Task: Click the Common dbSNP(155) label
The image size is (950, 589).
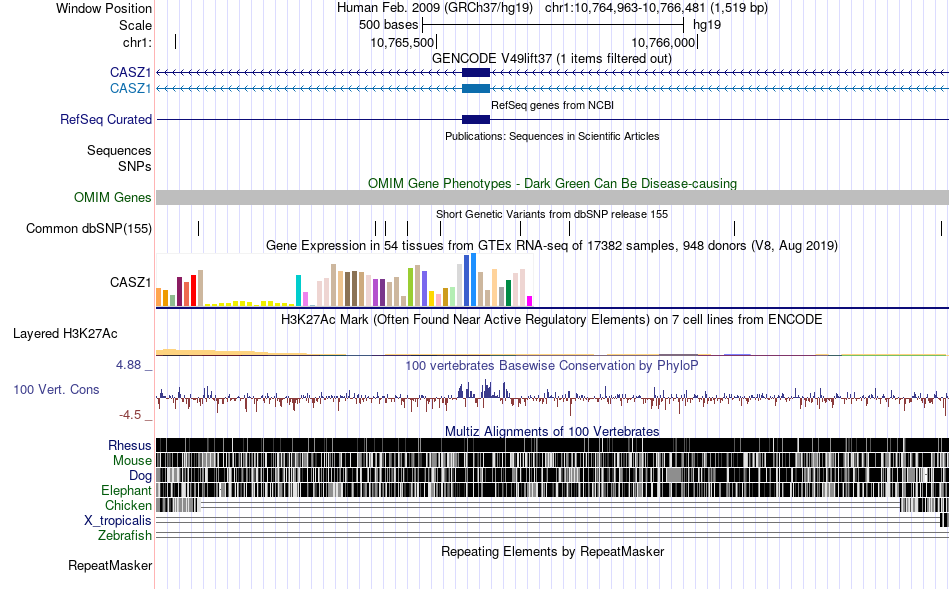Action: pos(89,228)
